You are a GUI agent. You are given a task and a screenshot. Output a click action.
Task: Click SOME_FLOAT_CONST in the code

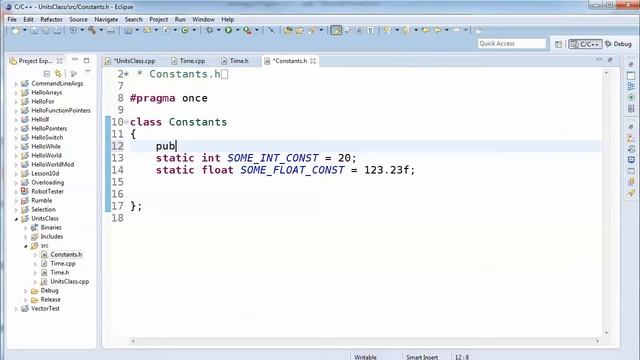(292, 170)
